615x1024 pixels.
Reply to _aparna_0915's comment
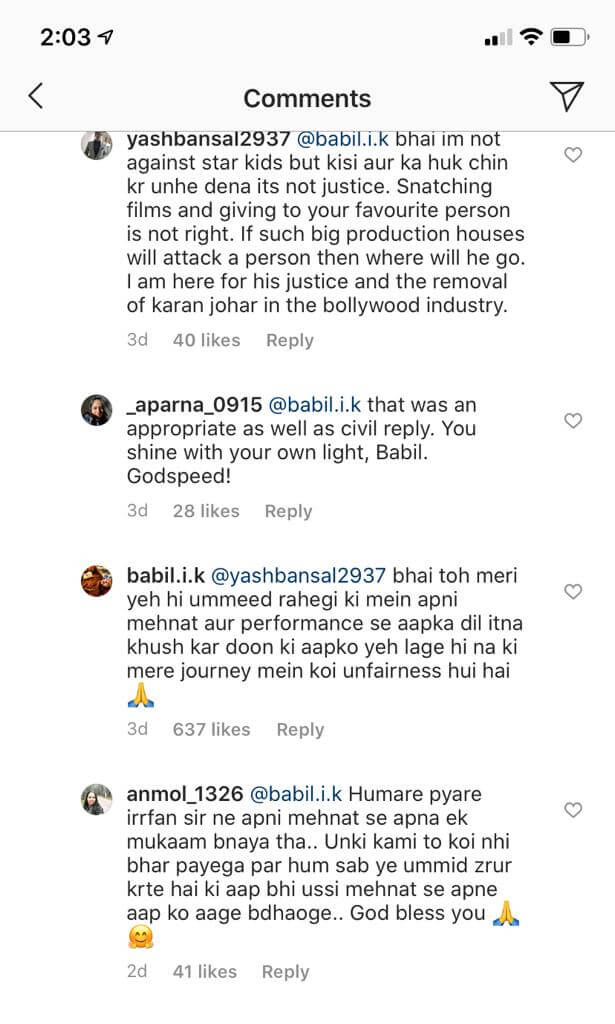(288, 511)
